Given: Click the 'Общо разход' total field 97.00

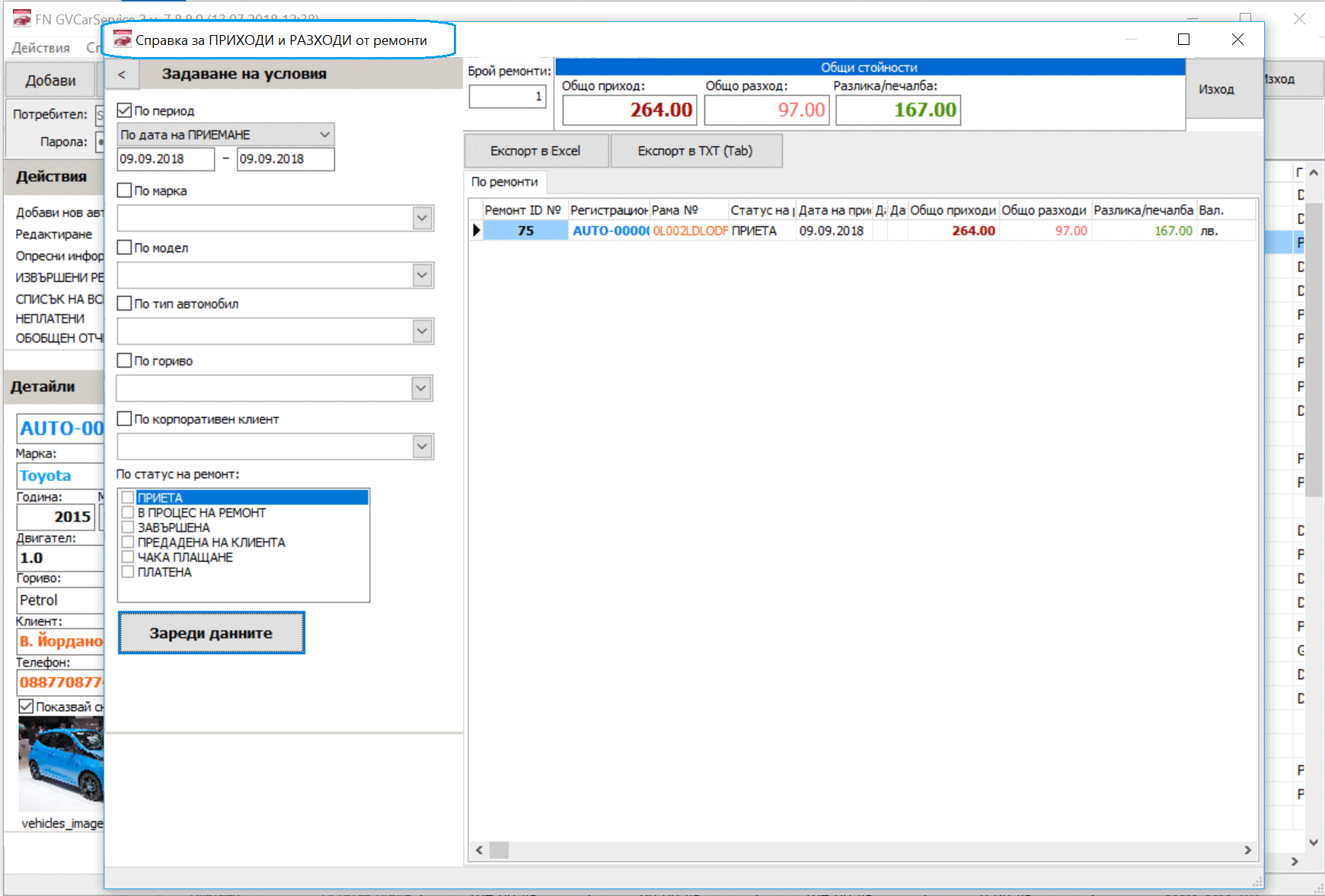Looking at the screenshot, I should click(x=766, y=110).
